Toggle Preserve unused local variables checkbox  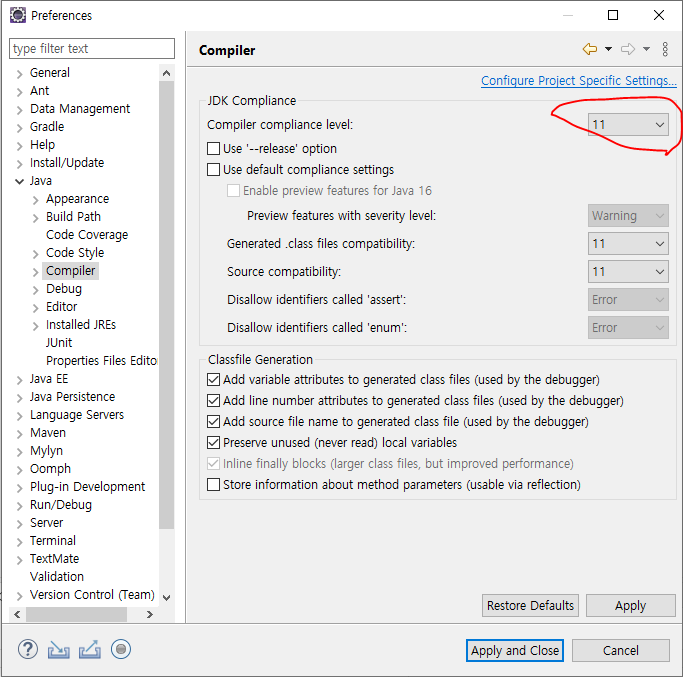click(x=213, y=443)
